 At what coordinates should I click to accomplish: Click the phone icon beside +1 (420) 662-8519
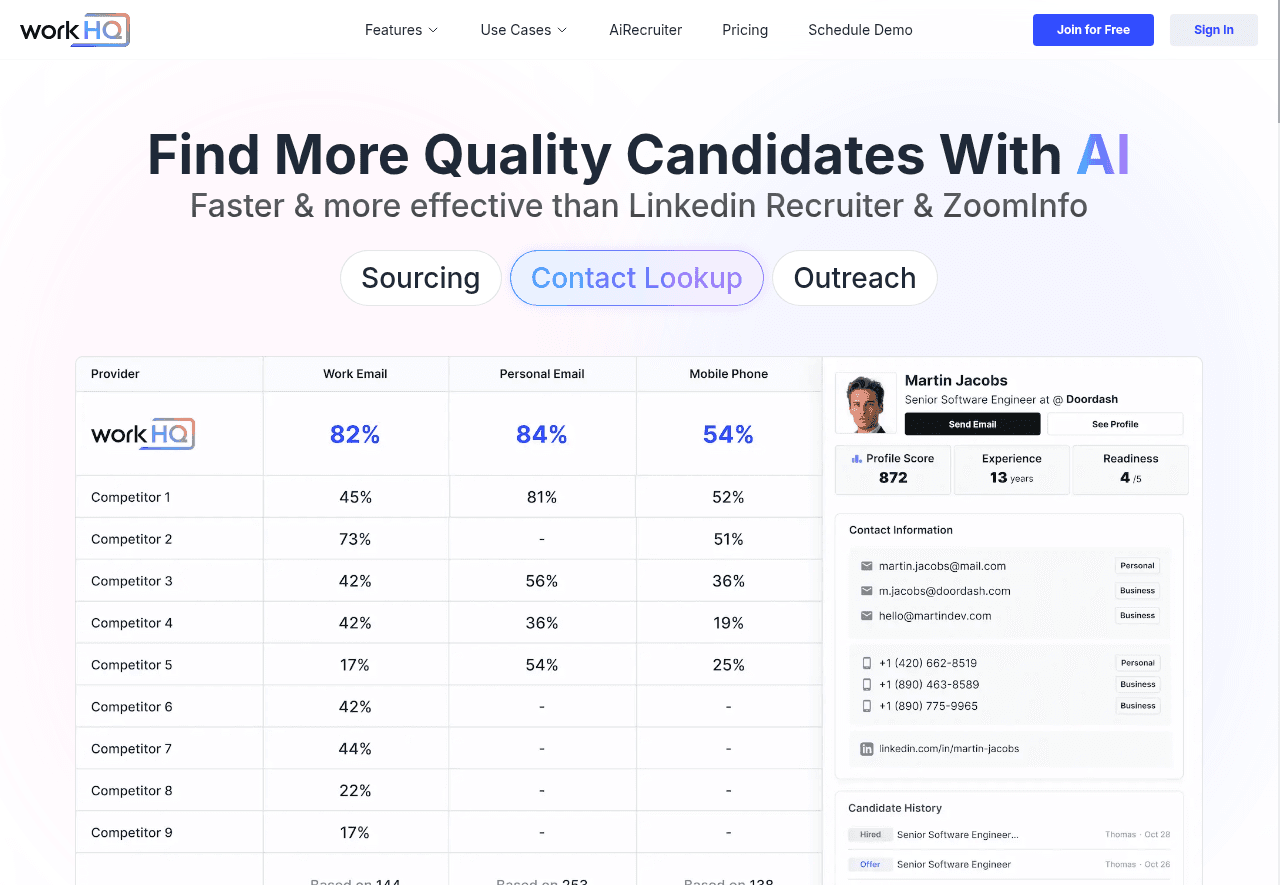867,663
